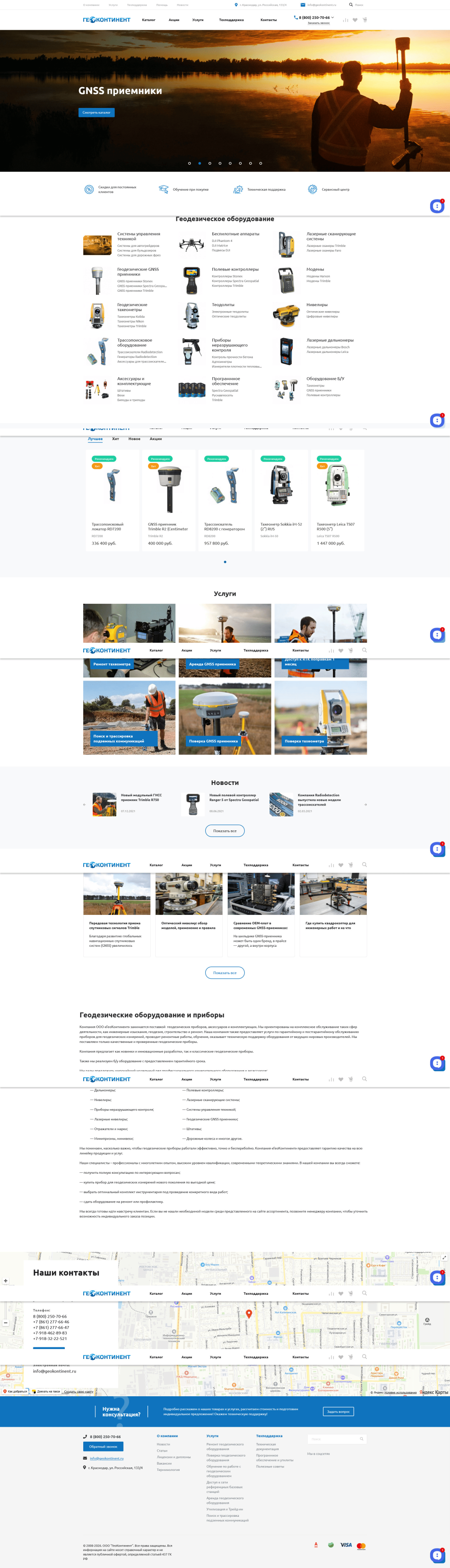Click the Техническая поддержка icon
The width and height of the screenshot is (450, 1568).
238,189
